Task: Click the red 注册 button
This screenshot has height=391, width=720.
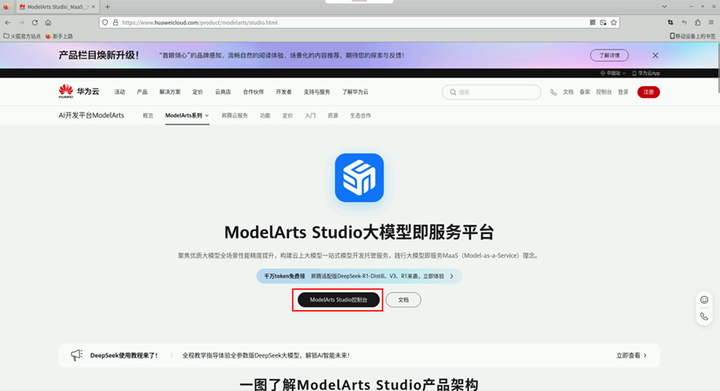Action: [x=648, y=92]
